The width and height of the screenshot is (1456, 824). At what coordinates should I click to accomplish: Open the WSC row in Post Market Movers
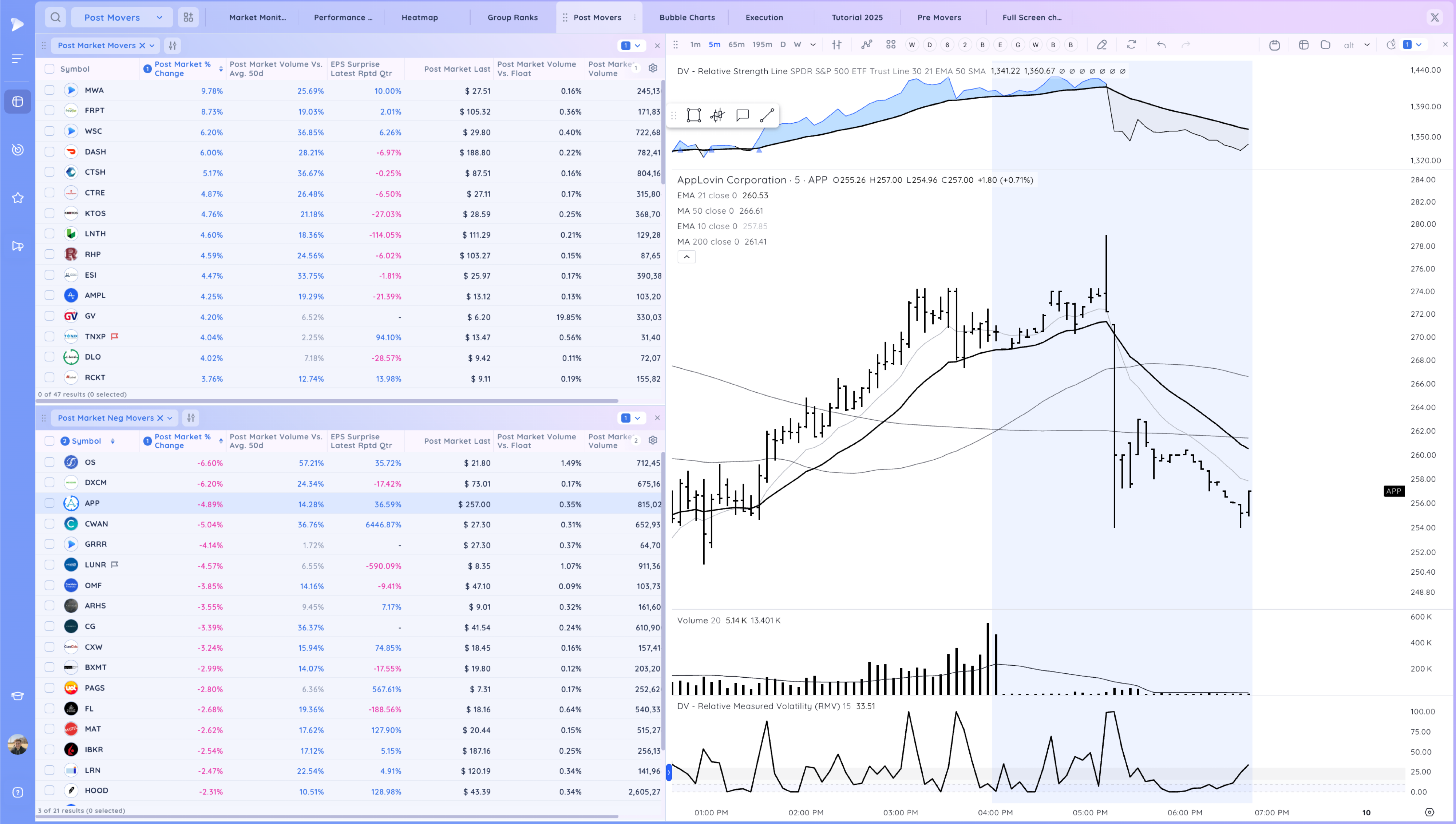tap(349, 131)
